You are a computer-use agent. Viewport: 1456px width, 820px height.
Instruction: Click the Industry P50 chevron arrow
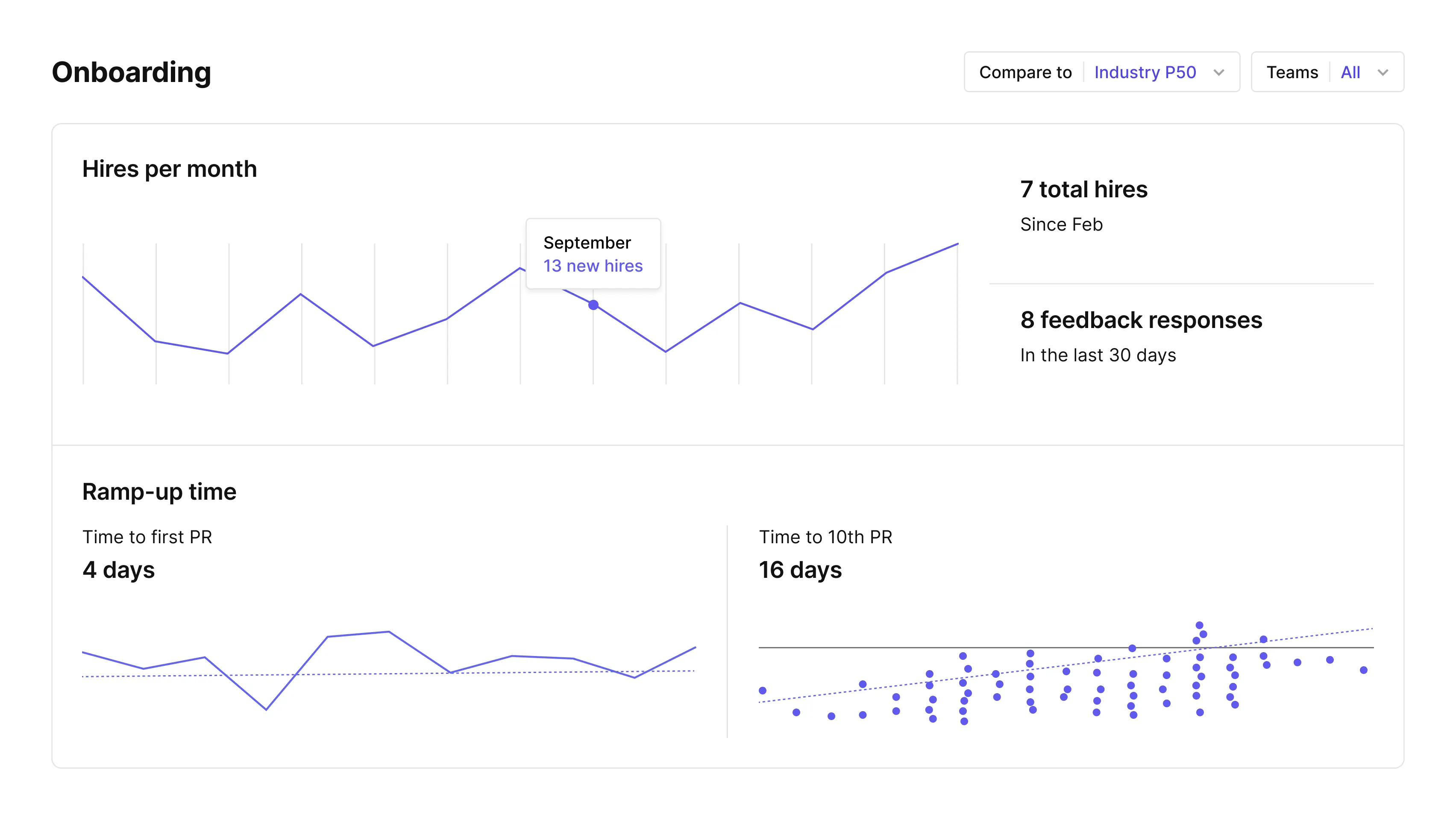1218,72
